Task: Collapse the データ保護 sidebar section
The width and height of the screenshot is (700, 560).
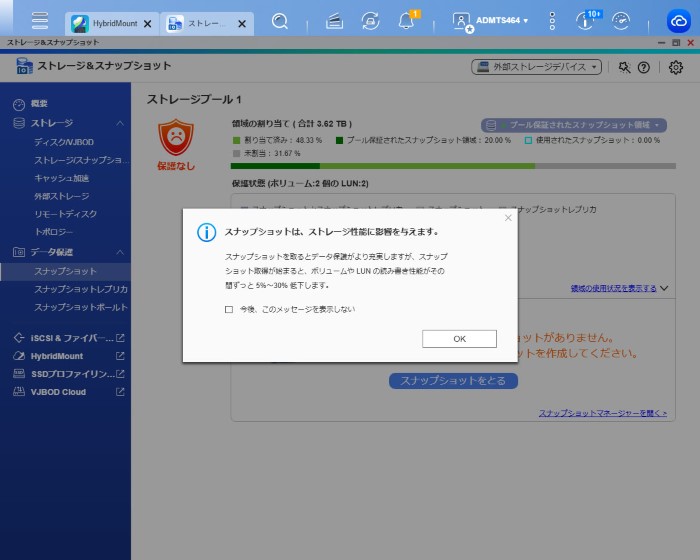Action: 120,252
